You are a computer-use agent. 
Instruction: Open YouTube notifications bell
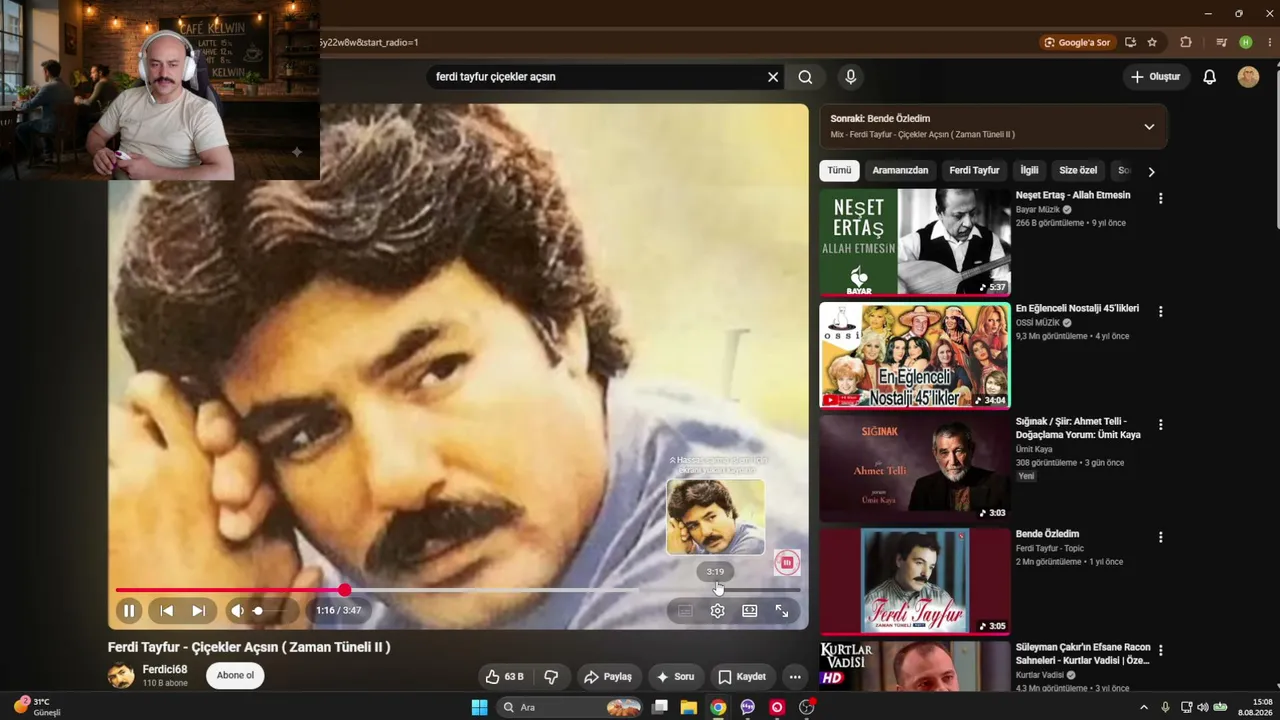(x=1209, y=77)
